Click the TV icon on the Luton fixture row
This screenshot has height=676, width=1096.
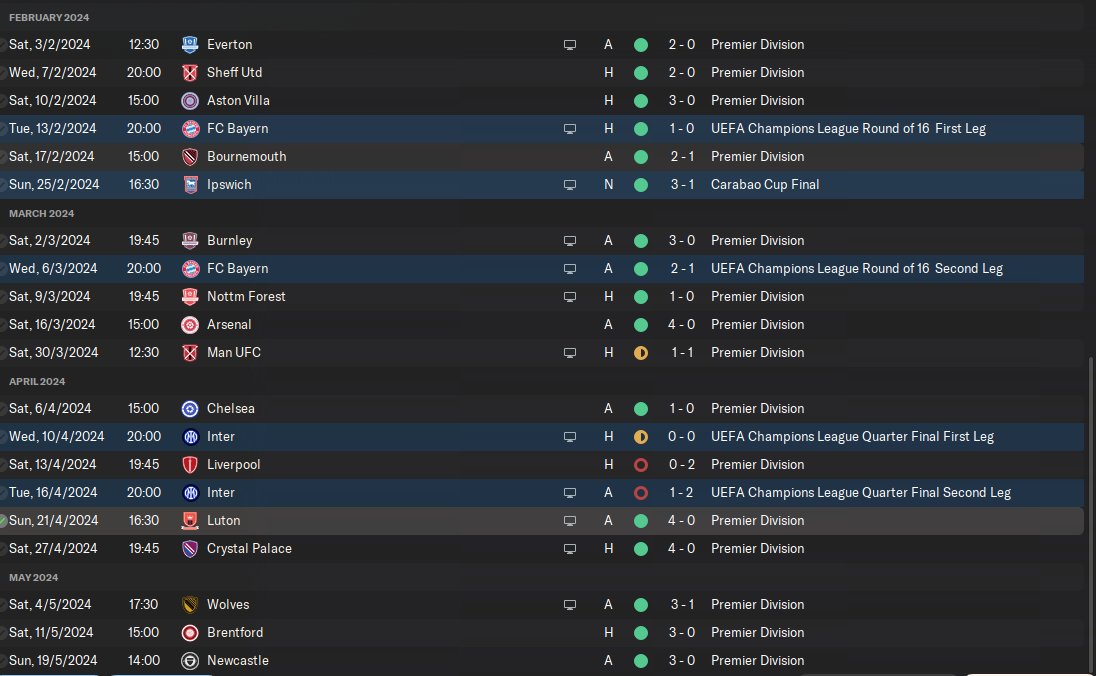570,521
